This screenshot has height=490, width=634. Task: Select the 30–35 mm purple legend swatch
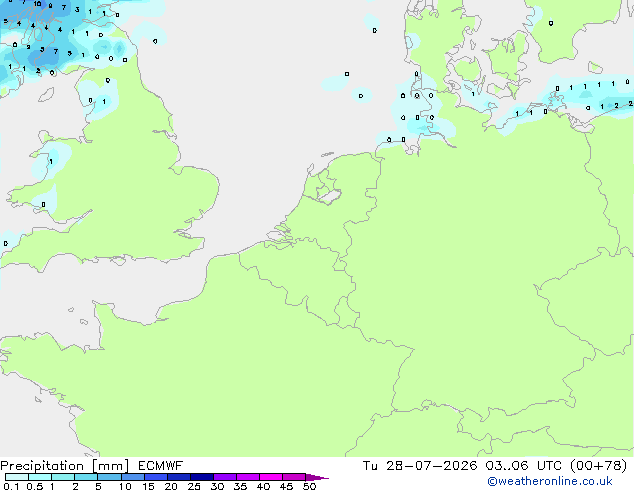pyautogui.click(x=225, y=477)
